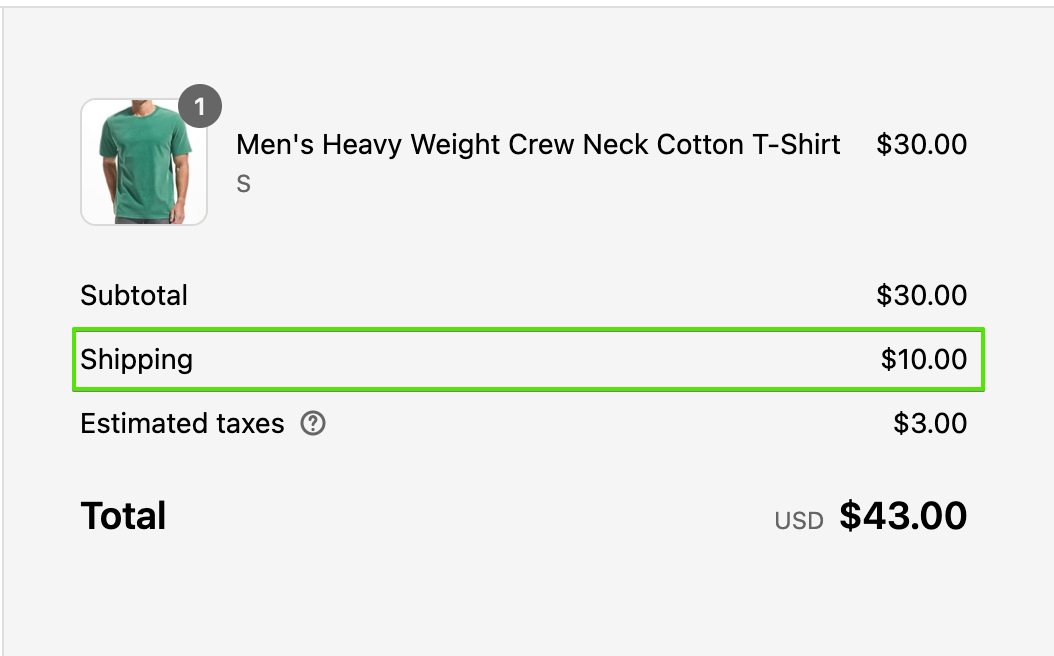Screen dimensions: 1054x656
Task: Click the bold Total label
Action: point(123,516)
